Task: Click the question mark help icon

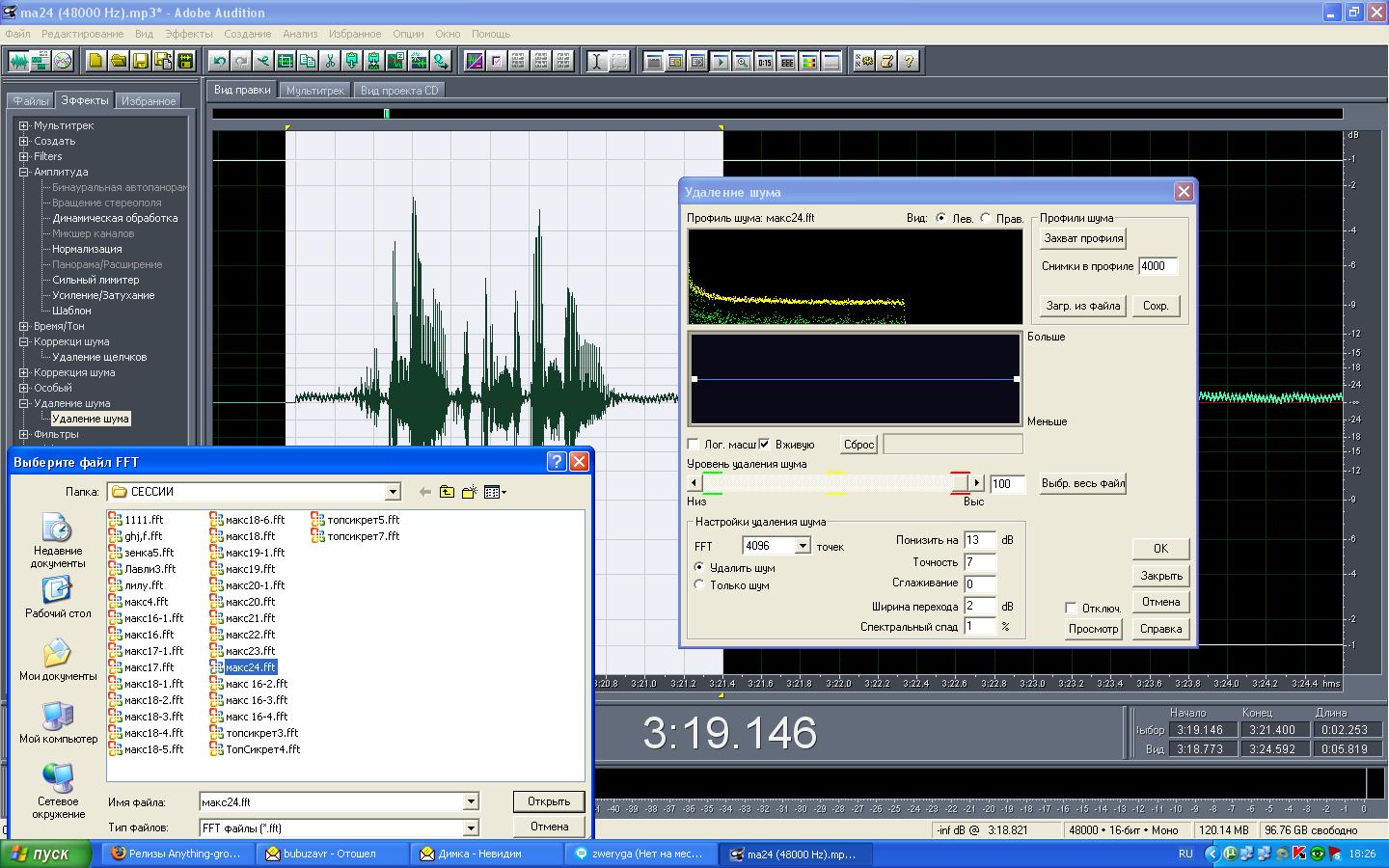Action: (x=908, y=61)
